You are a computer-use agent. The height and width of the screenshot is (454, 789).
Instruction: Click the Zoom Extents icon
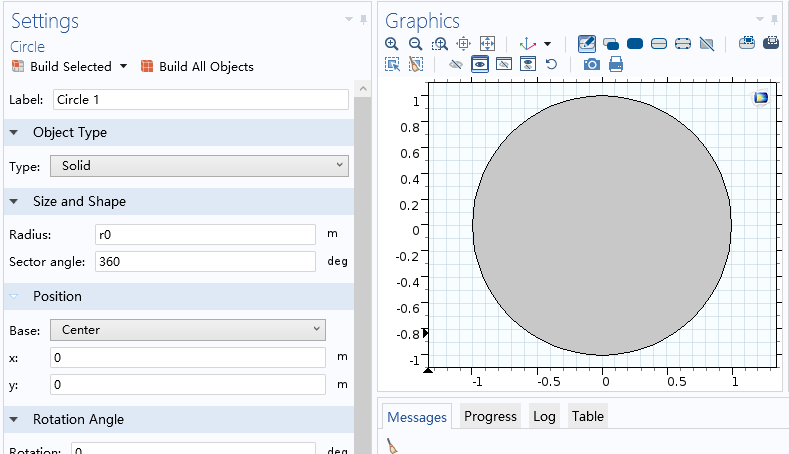click(487, 44)
